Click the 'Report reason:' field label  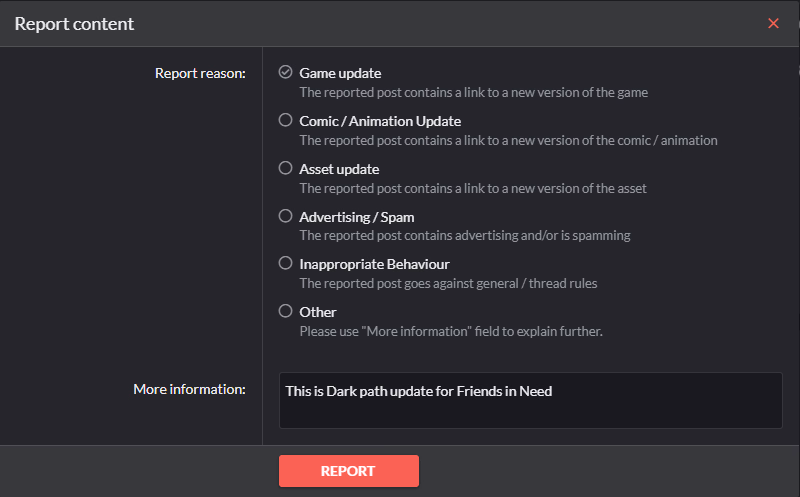coord(200,73)
